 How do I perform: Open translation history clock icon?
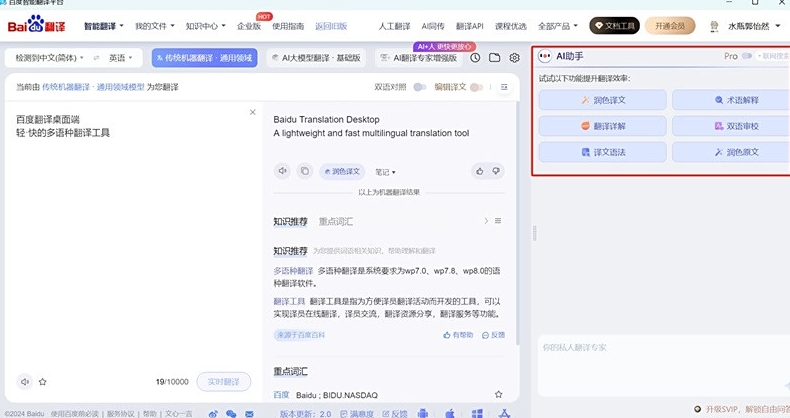(475, 58)
